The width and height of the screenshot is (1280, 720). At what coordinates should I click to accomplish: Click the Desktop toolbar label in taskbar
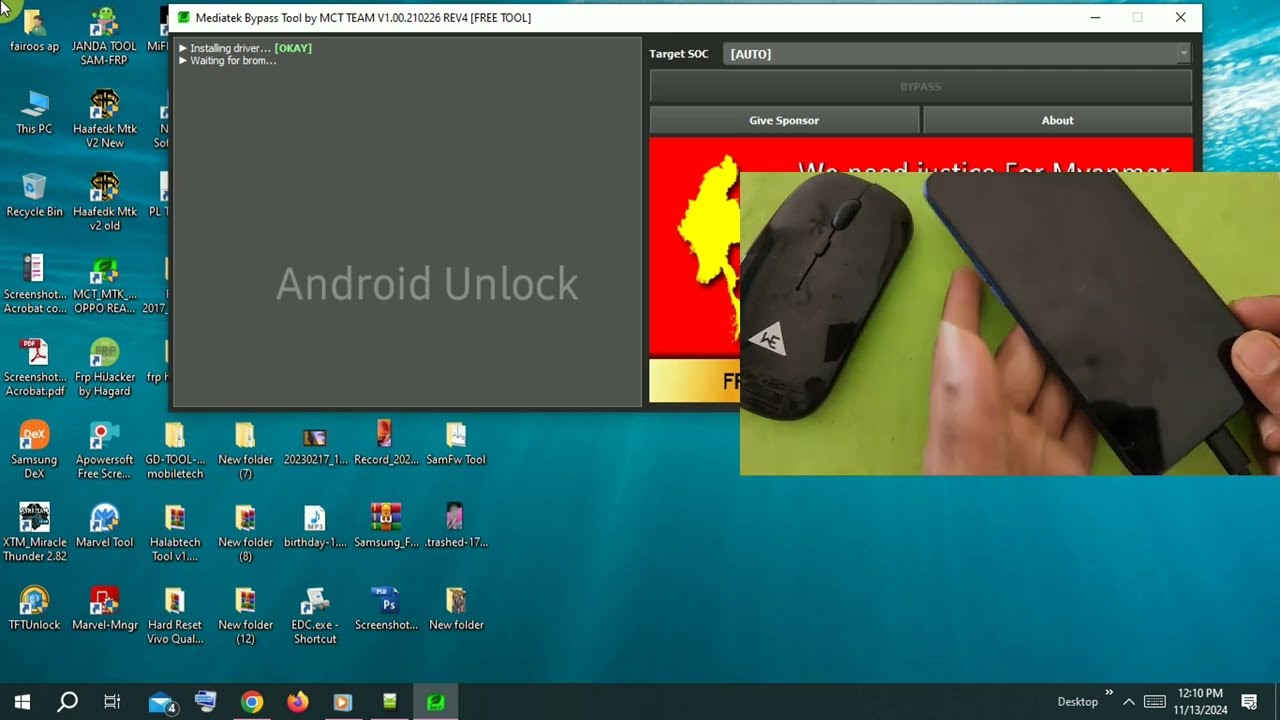(x=1078, y=702)
